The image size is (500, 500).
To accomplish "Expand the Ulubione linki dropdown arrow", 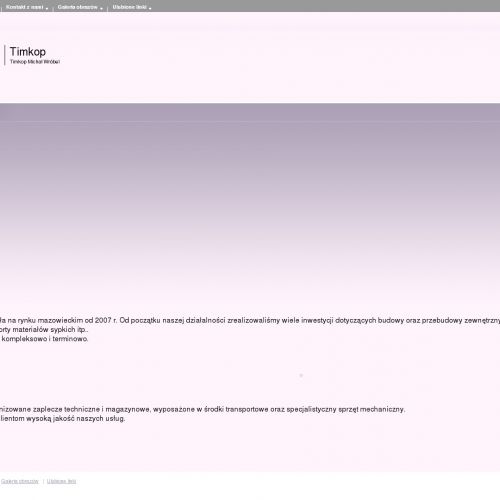I will coord(150,8).
